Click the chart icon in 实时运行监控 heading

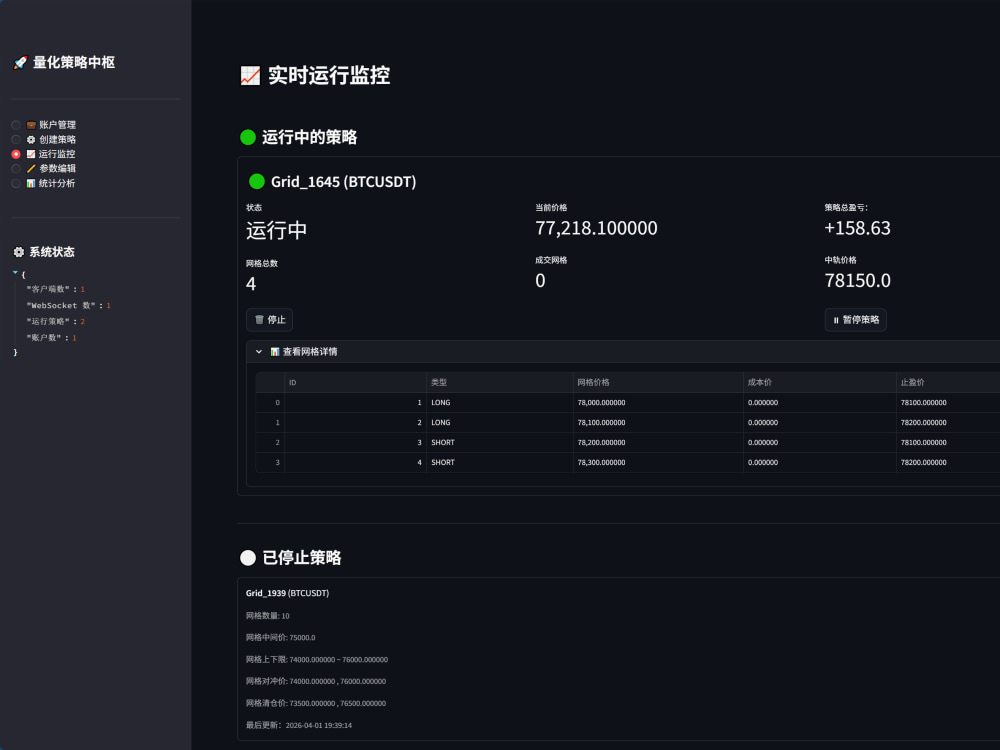coord(250,76)
